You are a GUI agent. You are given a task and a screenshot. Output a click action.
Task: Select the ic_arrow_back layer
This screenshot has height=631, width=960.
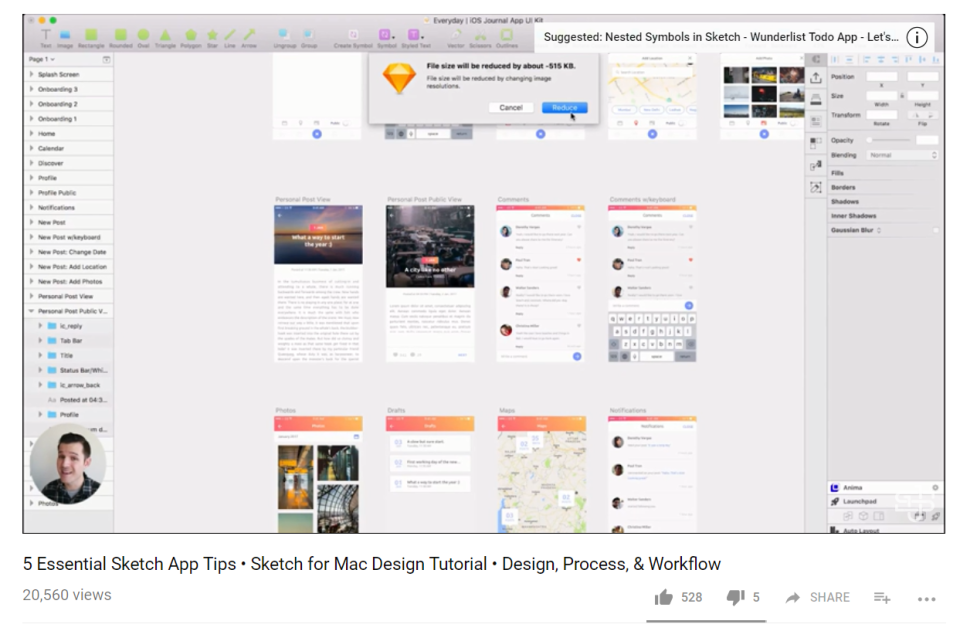[x=69, y=385]
